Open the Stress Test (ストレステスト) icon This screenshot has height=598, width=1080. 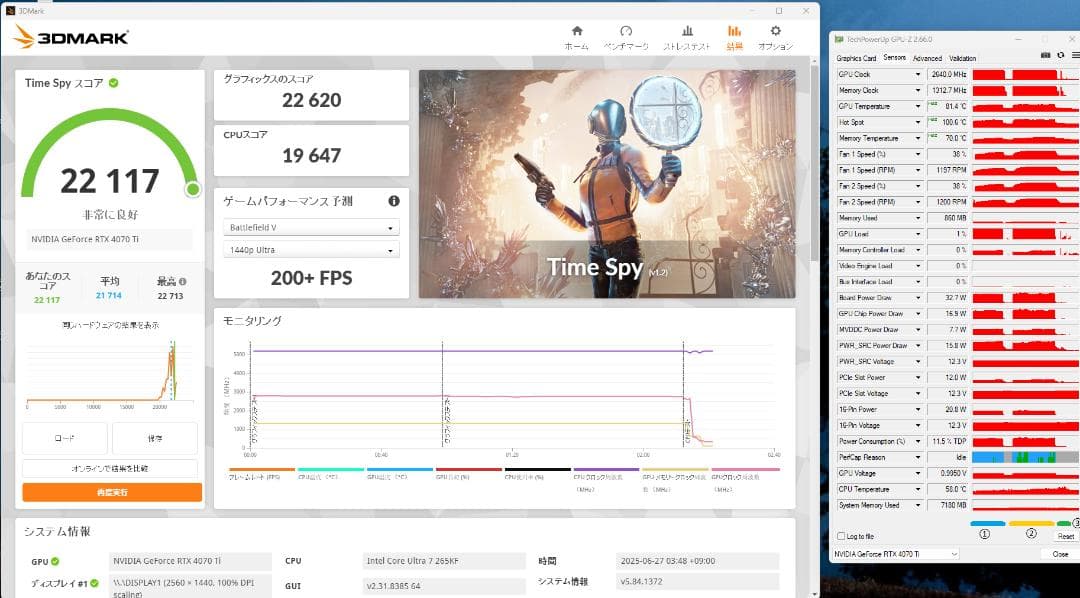687,37
